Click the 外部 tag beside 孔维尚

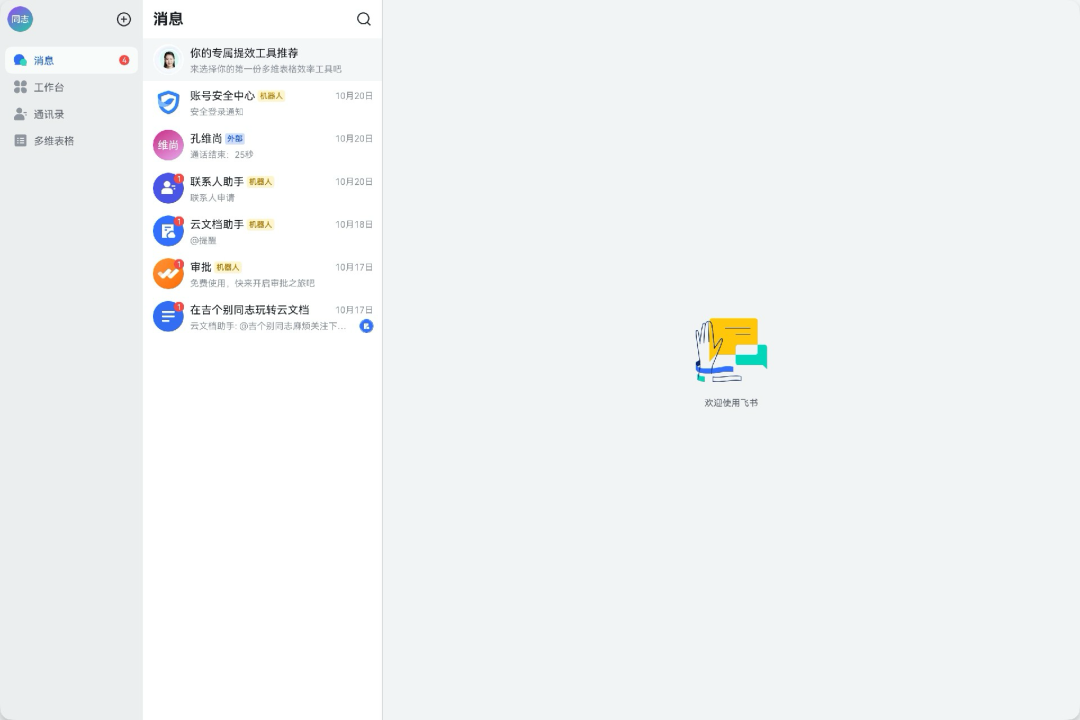235,138
